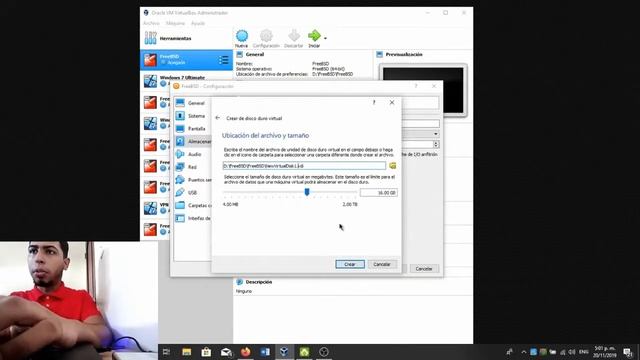Show hidden system tray icons
Image resolution: width=640 pixels, height=360 pixels.
point(524,352)
